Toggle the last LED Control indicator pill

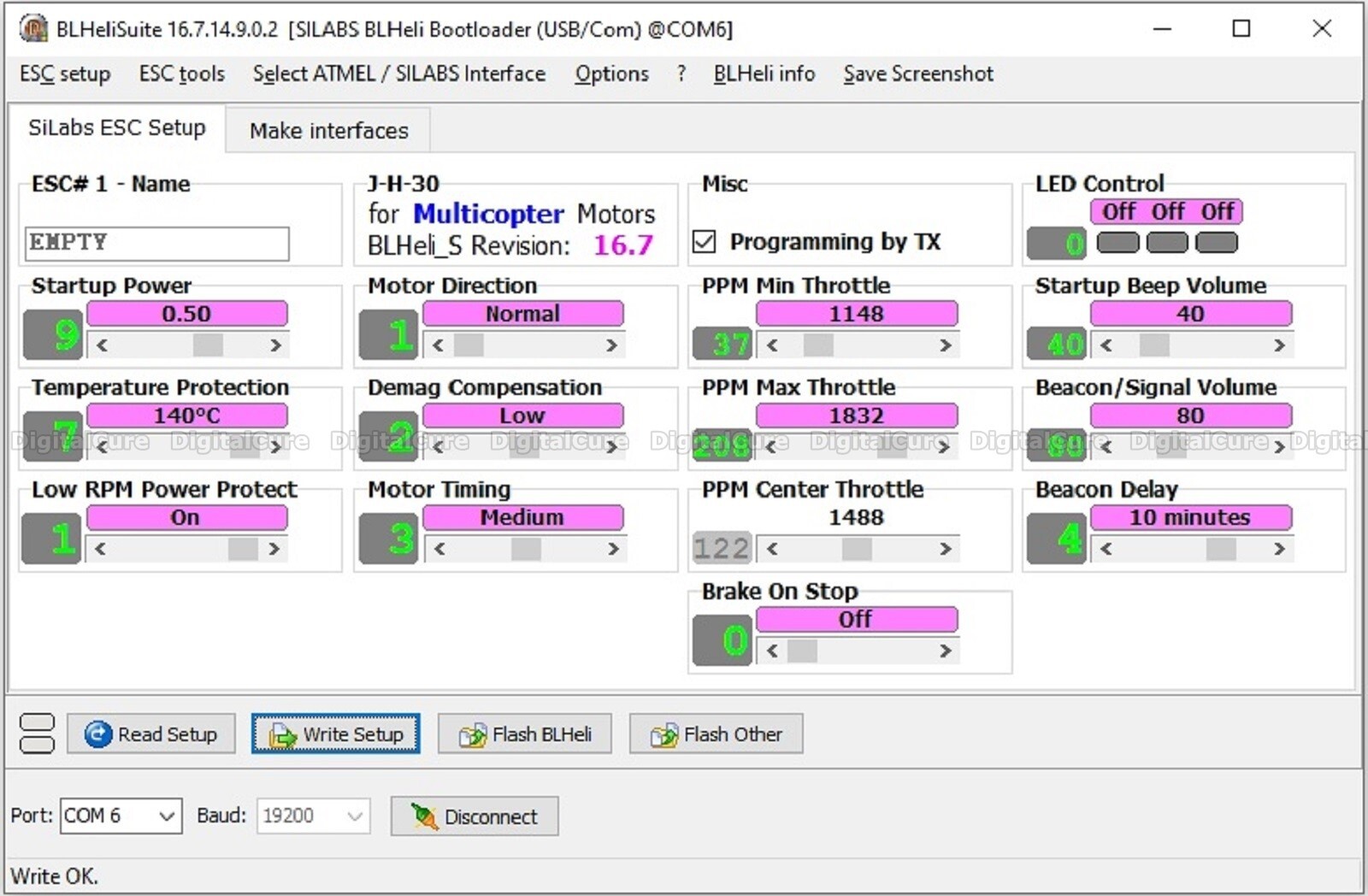(1217, 243)
